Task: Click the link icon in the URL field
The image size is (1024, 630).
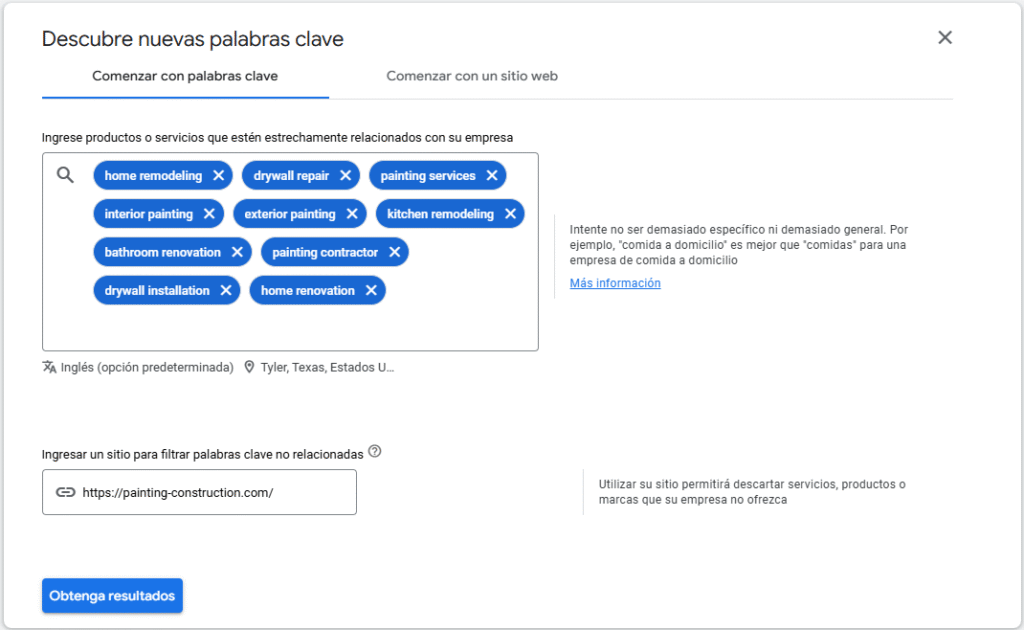Action: point(65,492)
